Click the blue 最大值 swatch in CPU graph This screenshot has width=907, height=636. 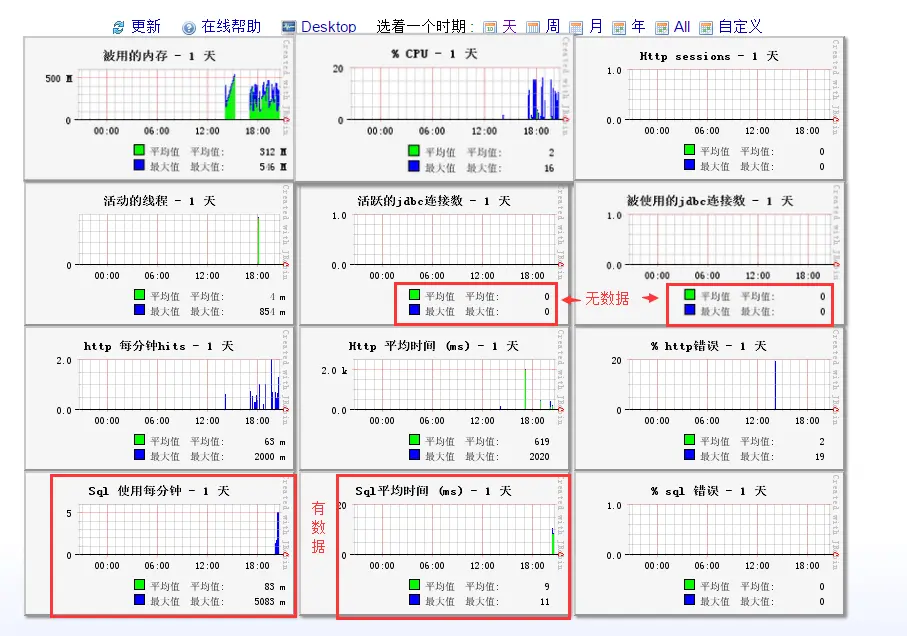[414, 166]
